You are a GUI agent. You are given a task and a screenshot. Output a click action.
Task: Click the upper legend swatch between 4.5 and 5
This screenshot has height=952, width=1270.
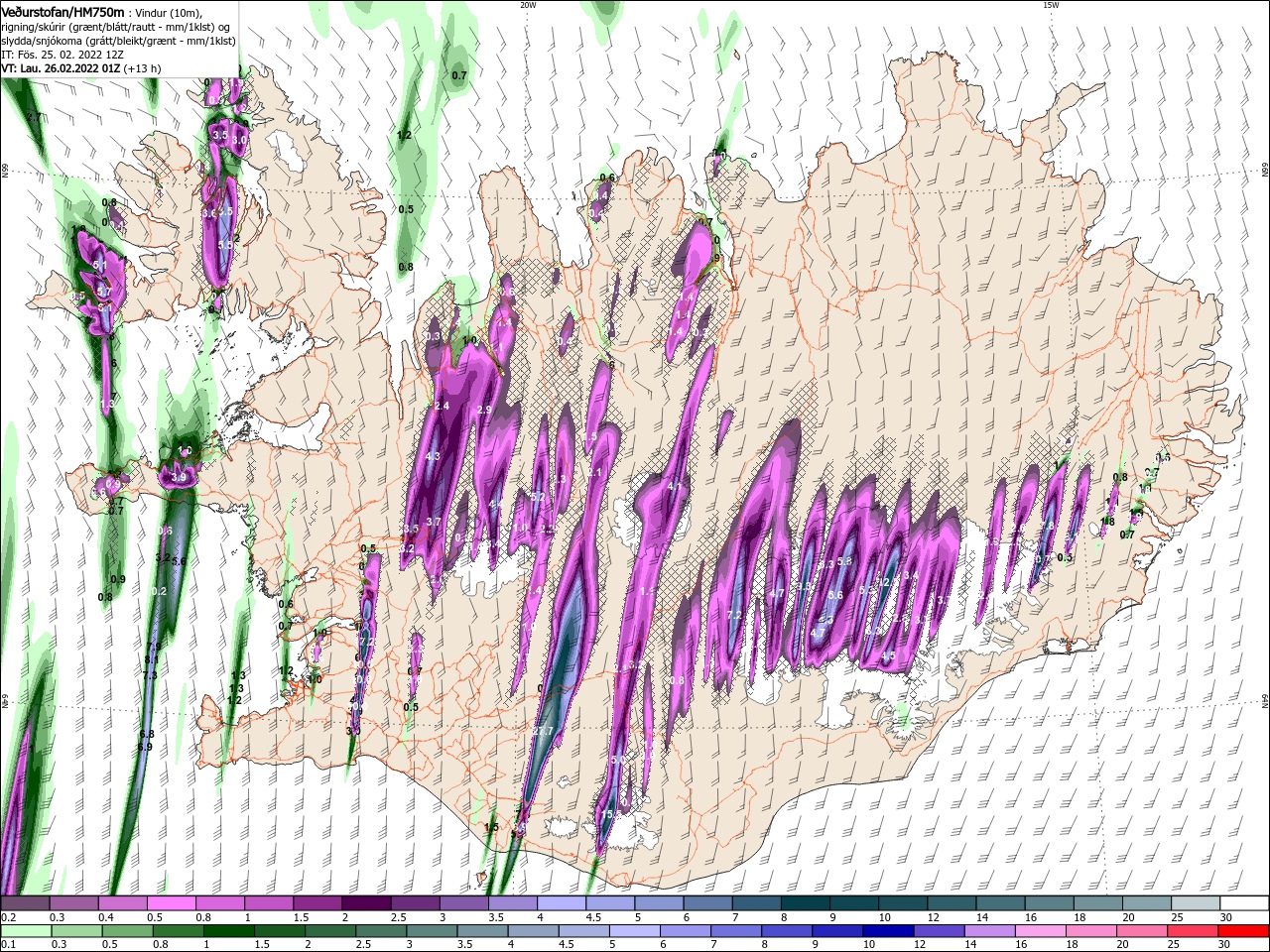coord(609,903)
